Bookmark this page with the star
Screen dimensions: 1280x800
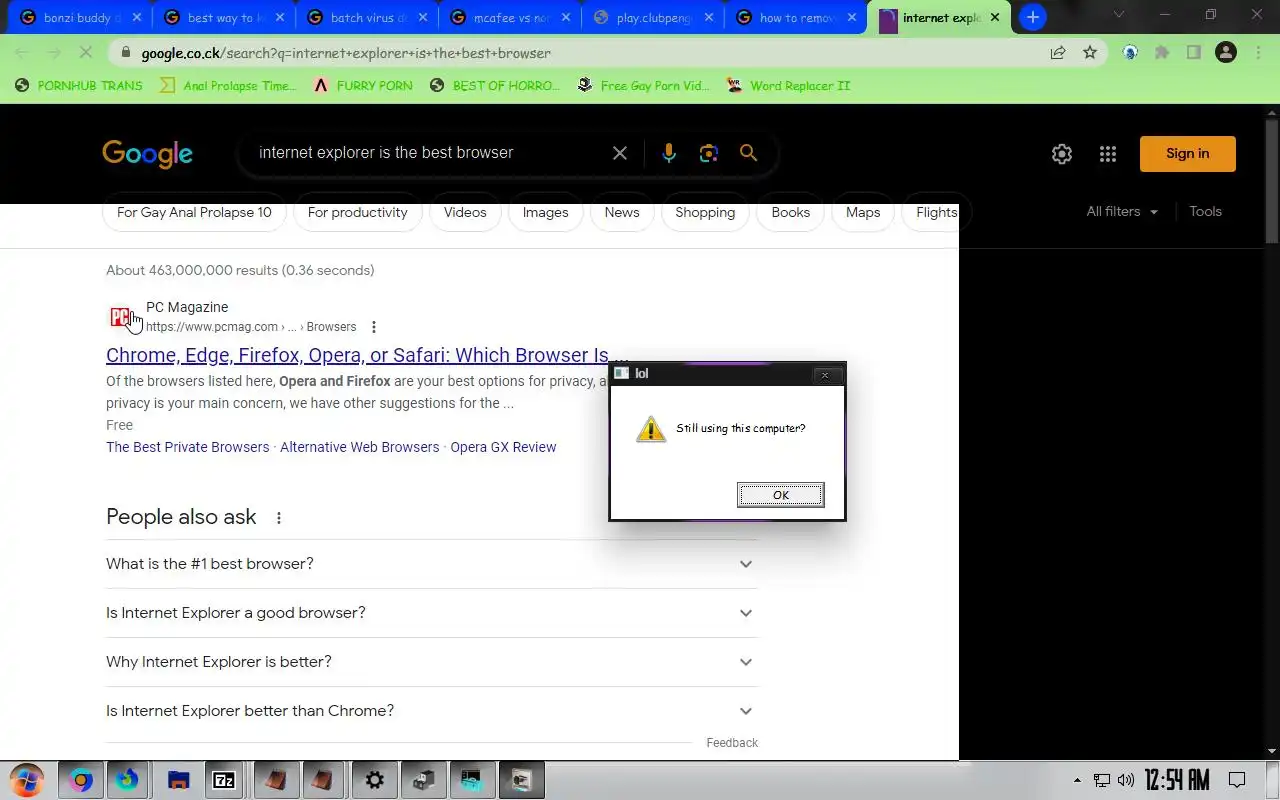click(1090, 53)
